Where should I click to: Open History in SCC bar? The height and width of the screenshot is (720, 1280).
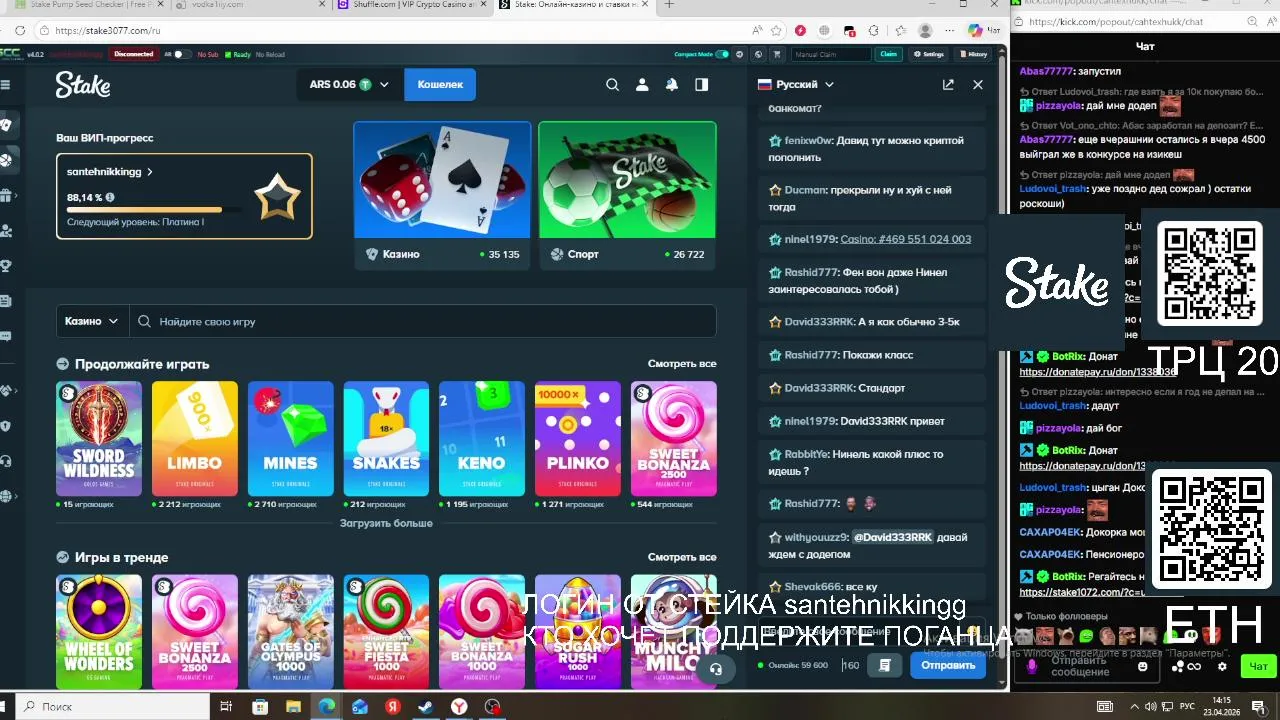click(973, 54)
